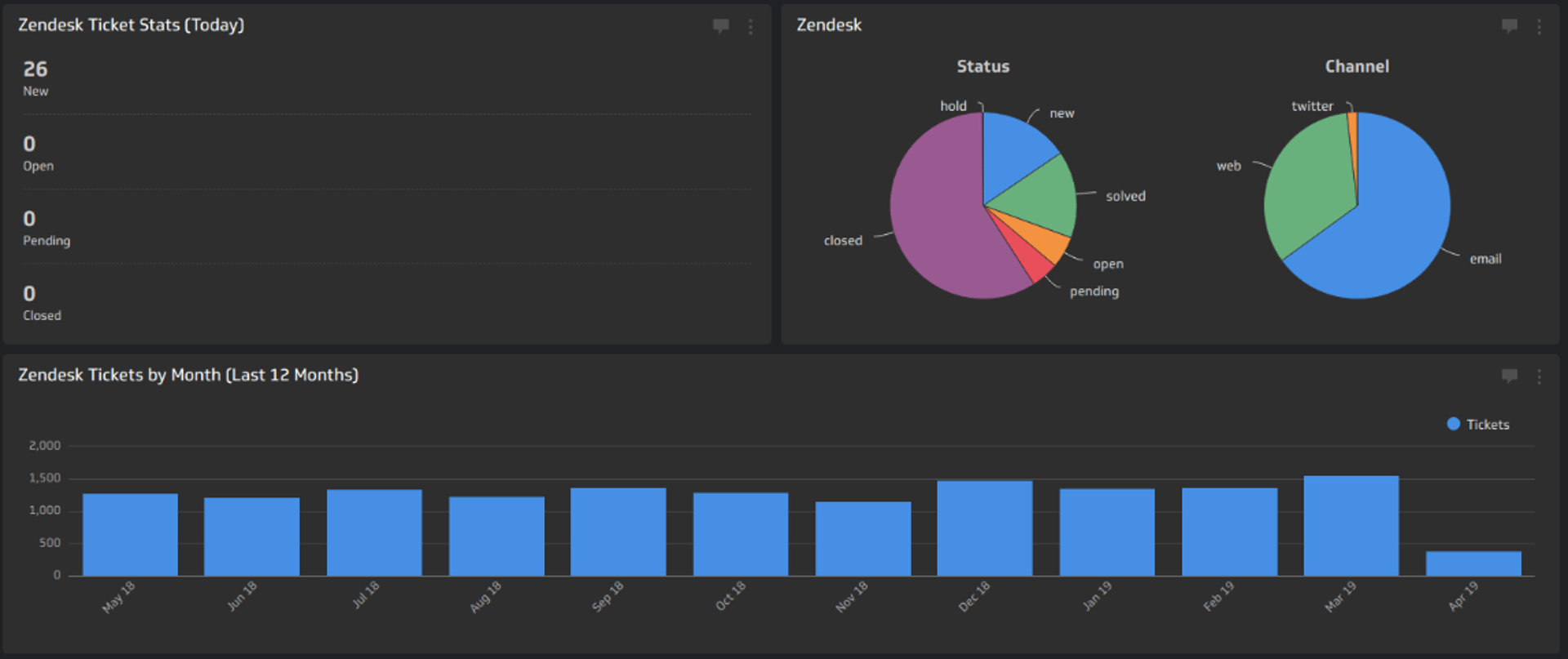Click the Zendesk Tickets by Month title
Image resolution: width=1568 pixels, height=659 pixels.
(x=188, y=375)
